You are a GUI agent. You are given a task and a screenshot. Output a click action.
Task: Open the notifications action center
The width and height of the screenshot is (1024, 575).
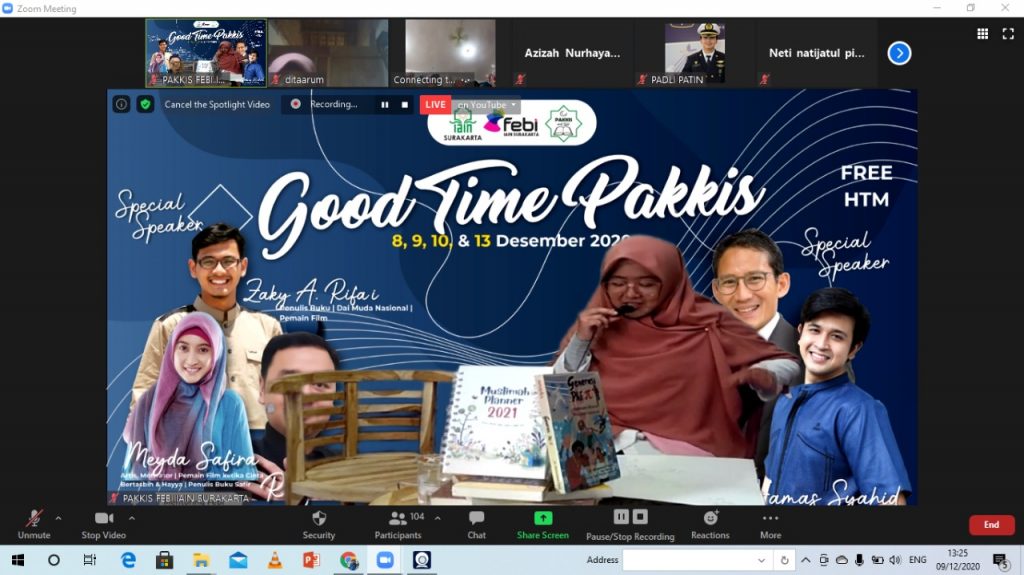pos(1000,560)
